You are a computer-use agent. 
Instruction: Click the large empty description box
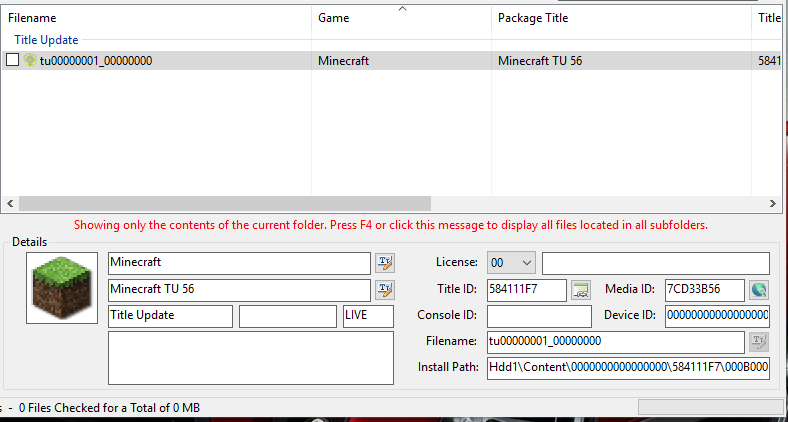point(250,358)
